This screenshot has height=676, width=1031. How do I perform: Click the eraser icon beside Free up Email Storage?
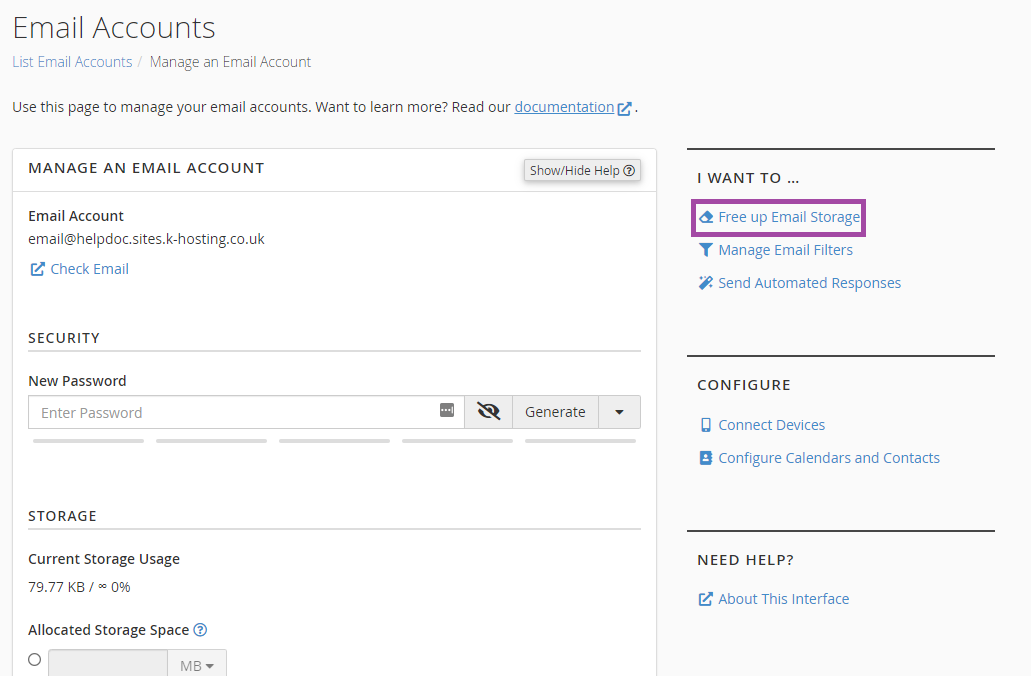706,217
